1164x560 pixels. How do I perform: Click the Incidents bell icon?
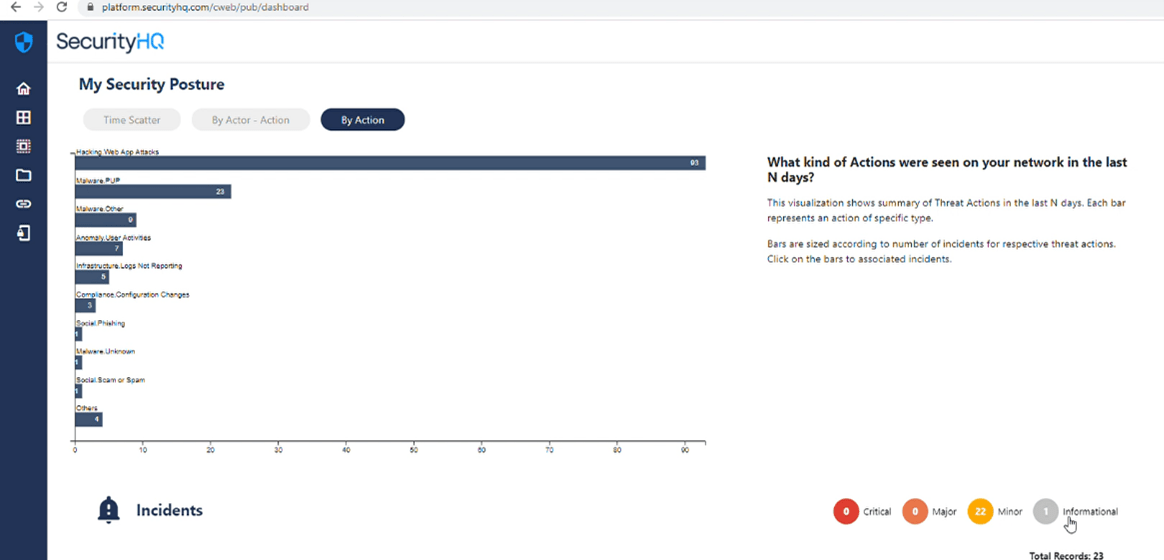(108, 510)
